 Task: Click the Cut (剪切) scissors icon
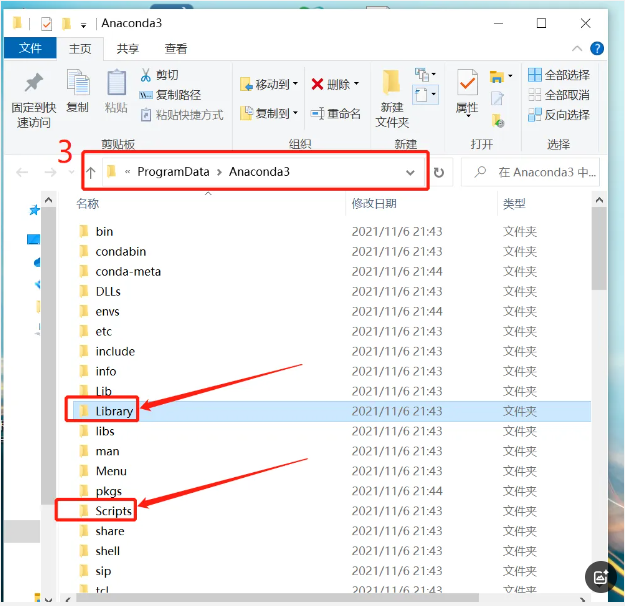pyautogui.click(x=160, y=75)
